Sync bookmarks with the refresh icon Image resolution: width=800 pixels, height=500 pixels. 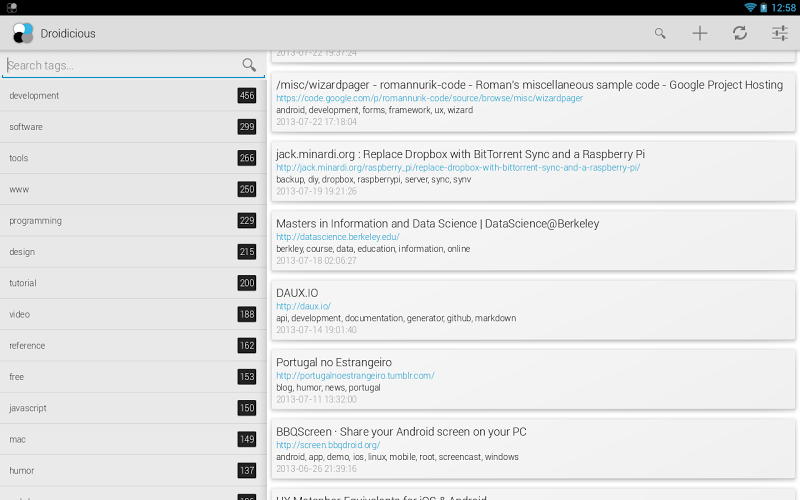740,33
